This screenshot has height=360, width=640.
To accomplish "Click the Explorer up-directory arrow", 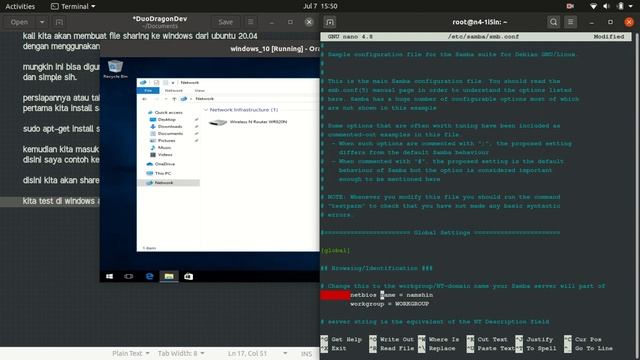I will (174, 99).
